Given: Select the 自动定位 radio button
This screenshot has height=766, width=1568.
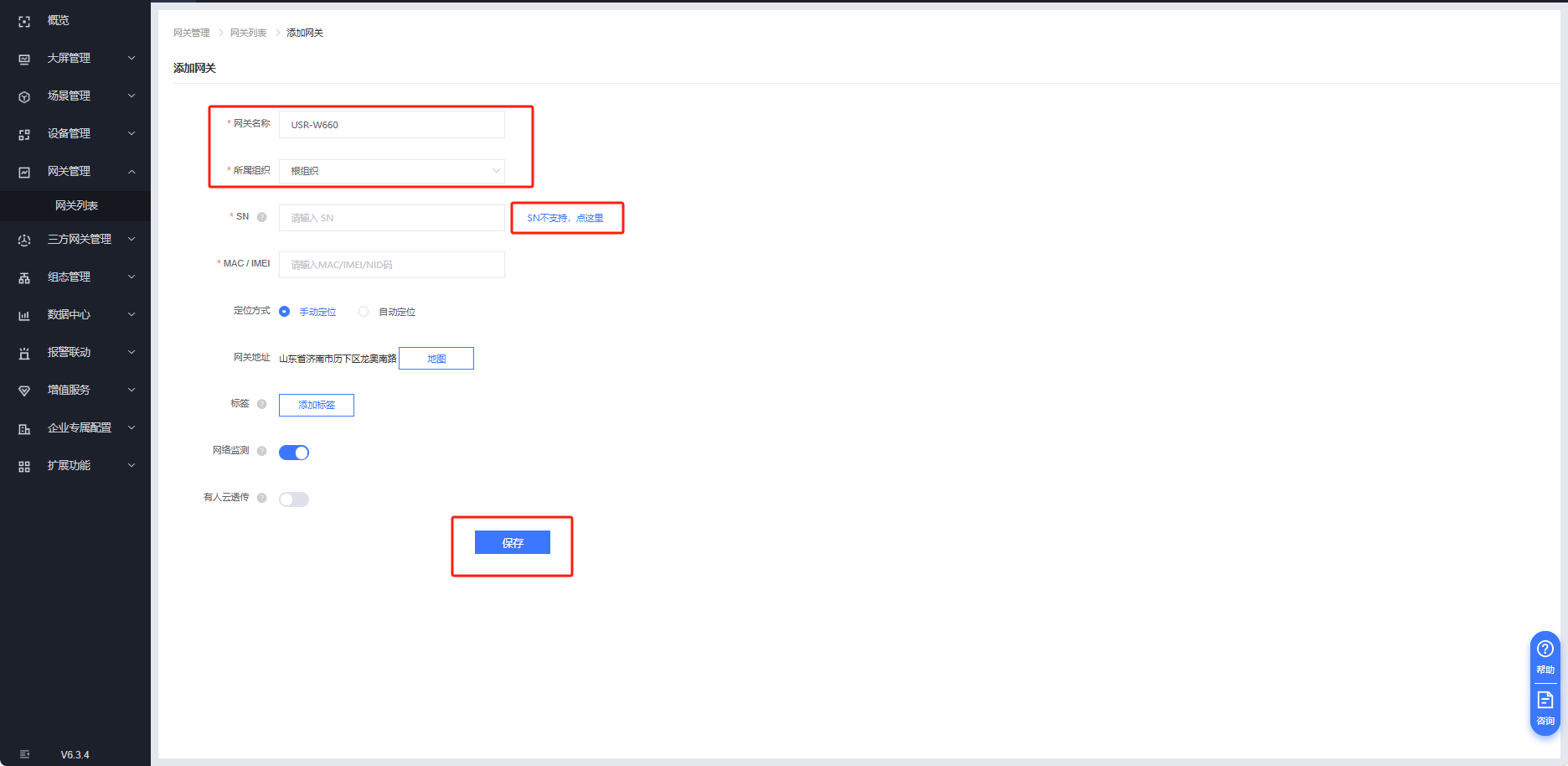Looking at the screenshot, I should [x=364, y=312].
